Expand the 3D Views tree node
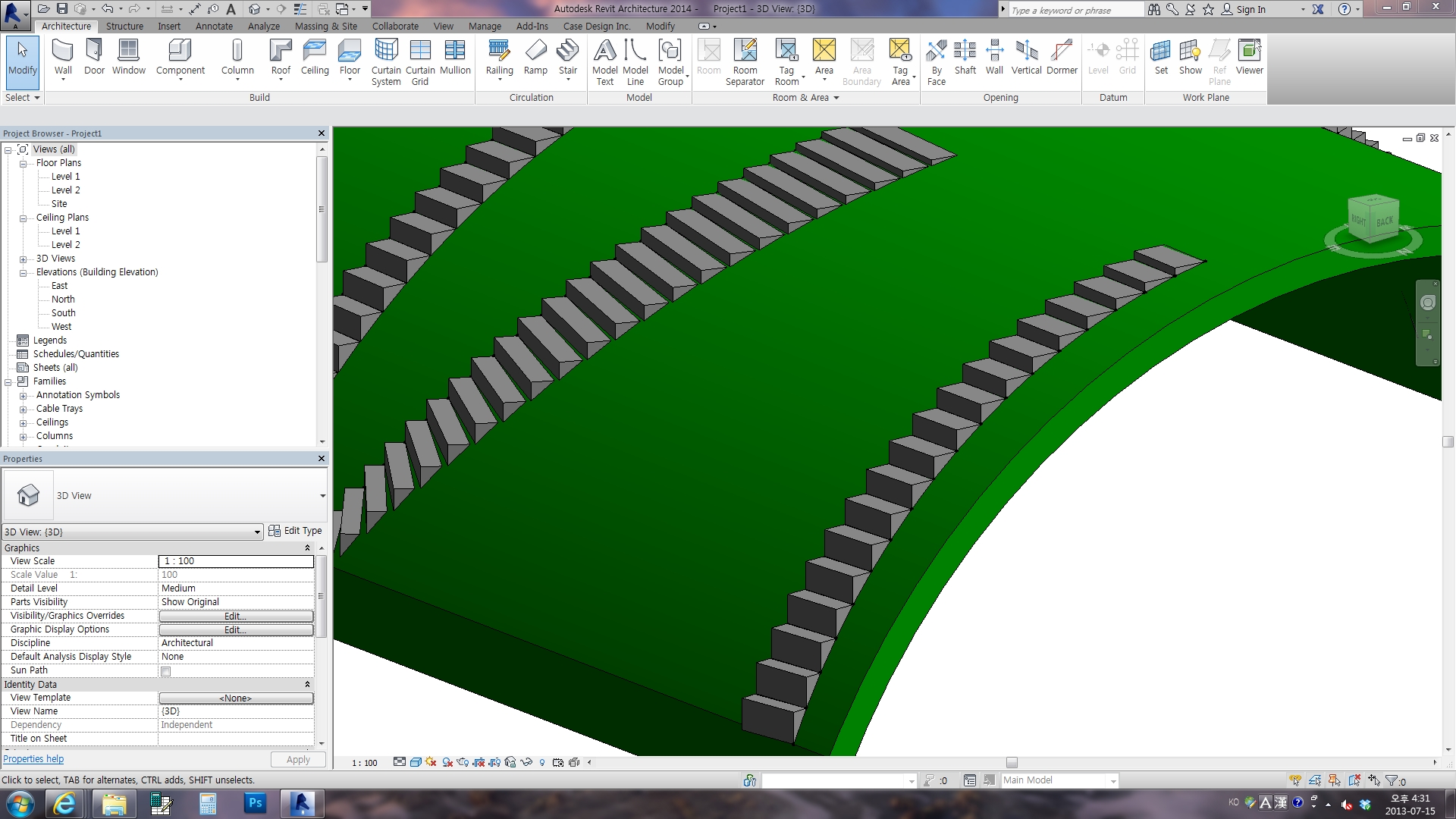Screen dimensions: 1456x819 click(23, 259)
